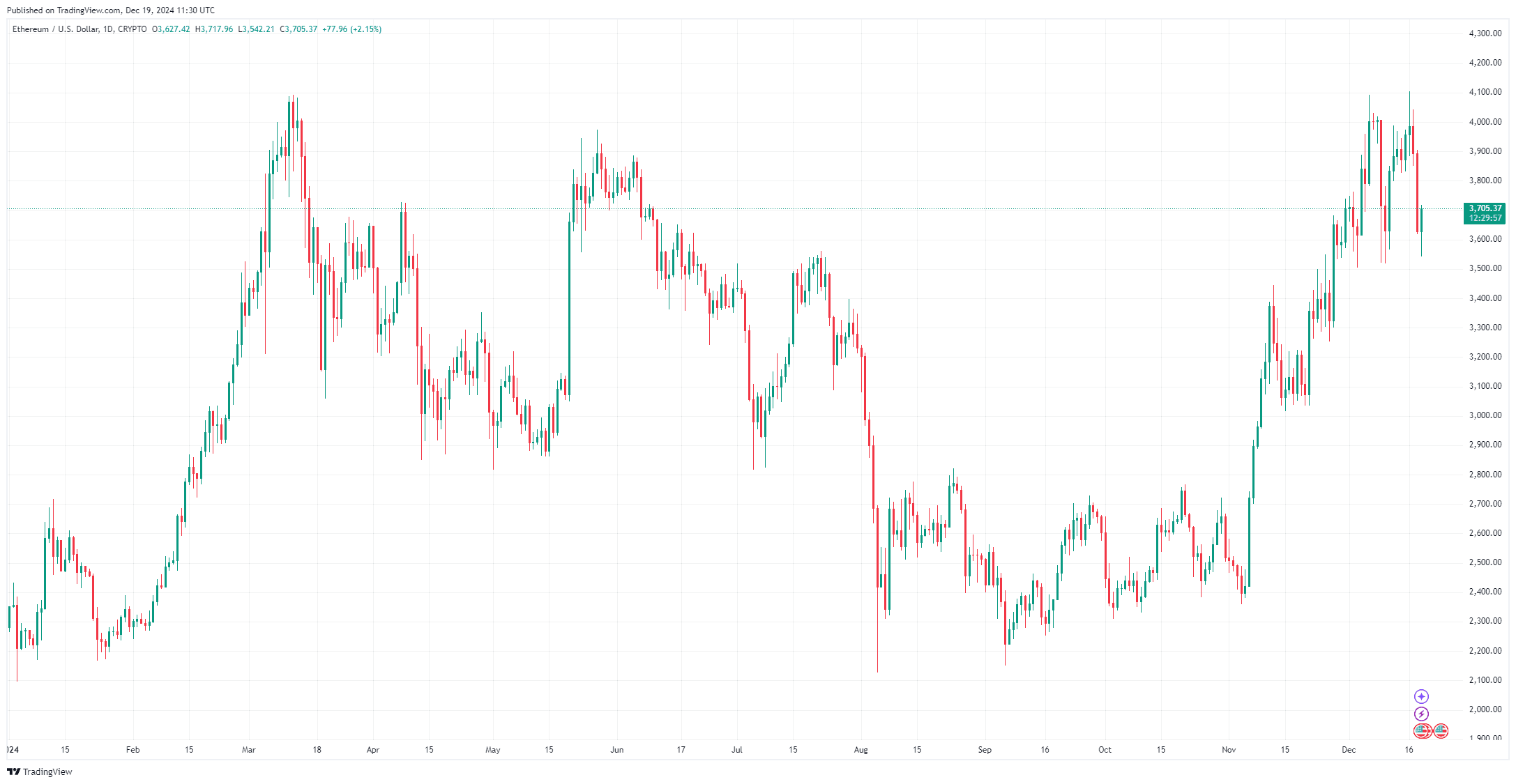1516x784 pixels.
Task: Click the purple four-point star event icon
Action: [1421, 696]
